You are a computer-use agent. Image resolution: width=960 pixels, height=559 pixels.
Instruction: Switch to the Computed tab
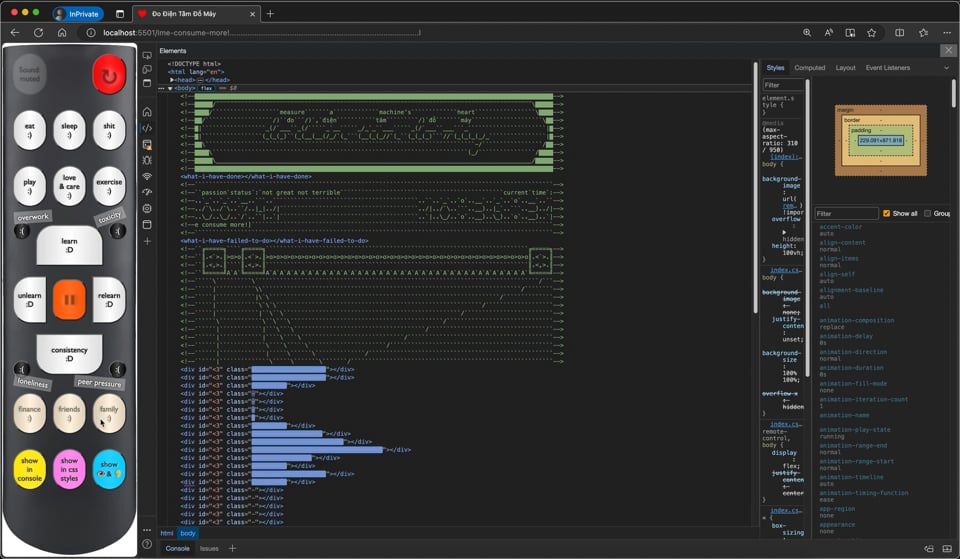809,68
